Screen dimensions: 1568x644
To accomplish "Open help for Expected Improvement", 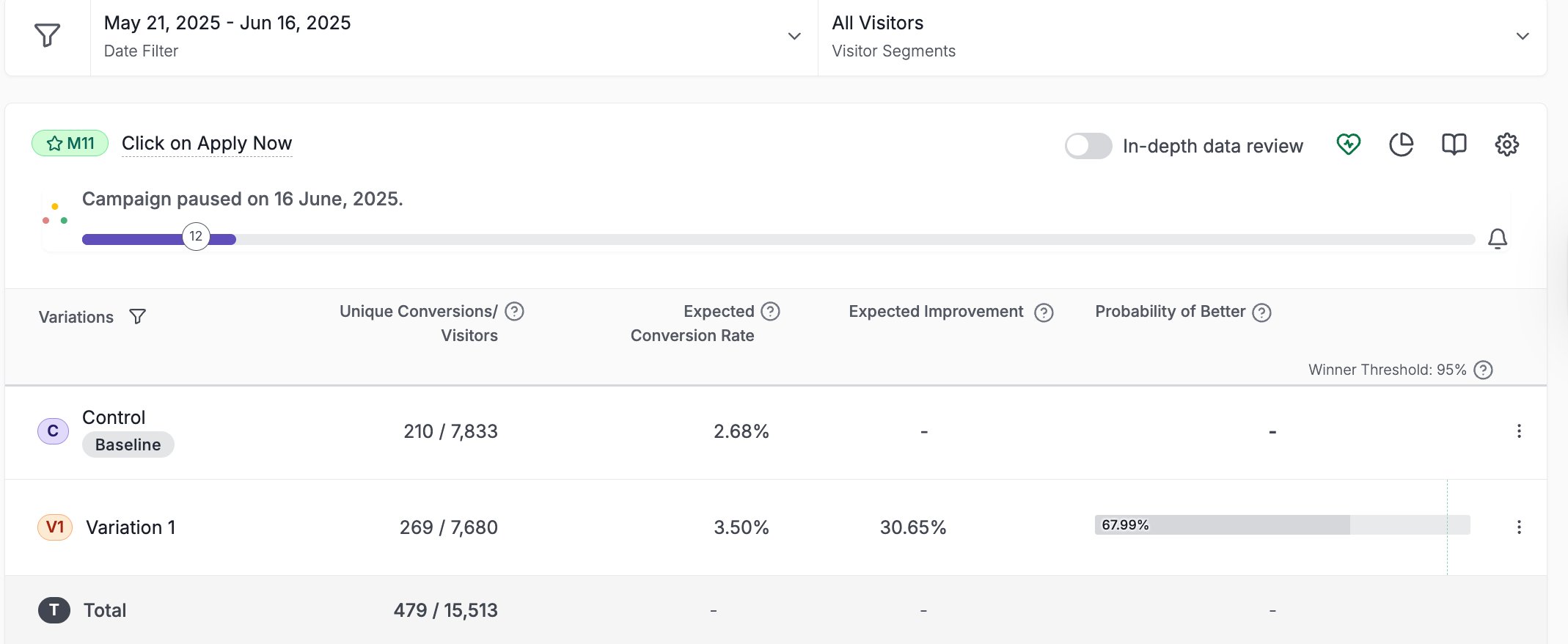I will click(1044, 313).
